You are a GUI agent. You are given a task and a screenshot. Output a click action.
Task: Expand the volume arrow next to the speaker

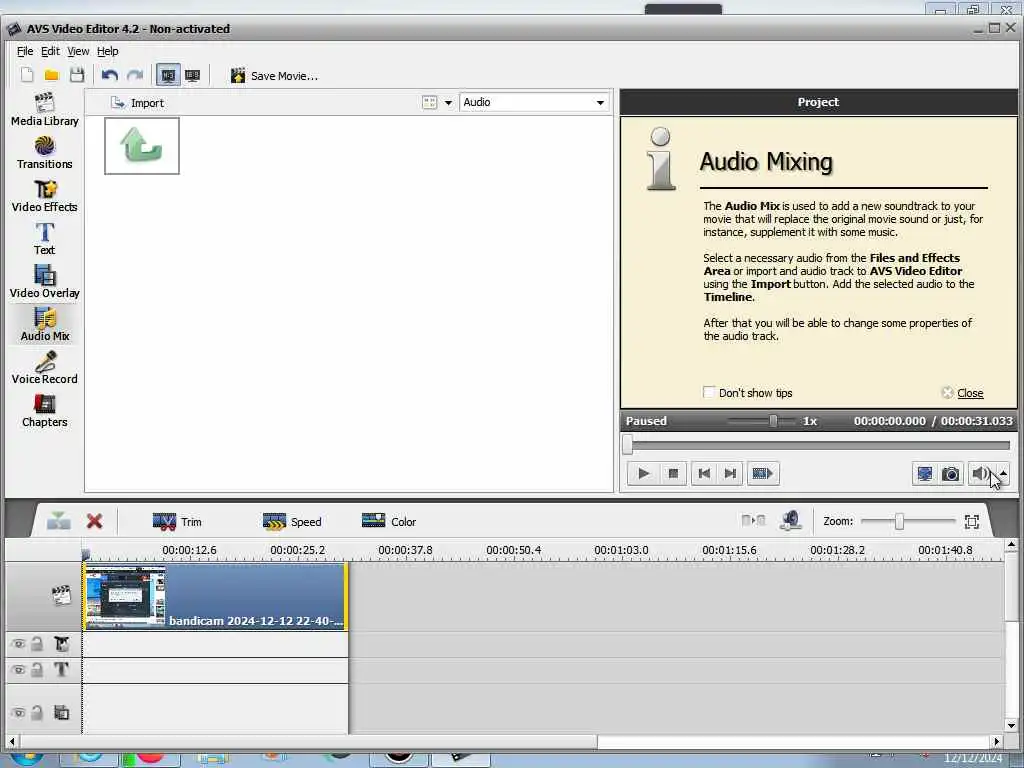(x=1003, y=473)
